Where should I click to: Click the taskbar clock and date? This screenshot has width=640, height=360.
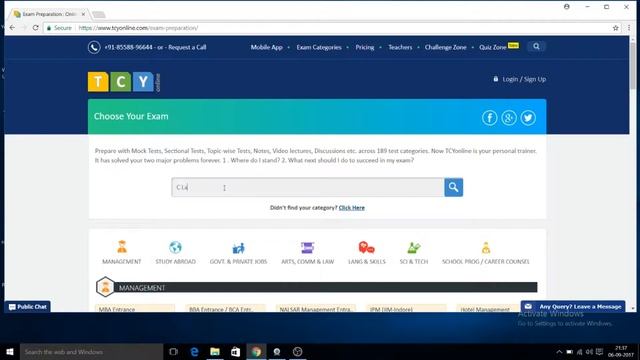(x=621, y=351)
